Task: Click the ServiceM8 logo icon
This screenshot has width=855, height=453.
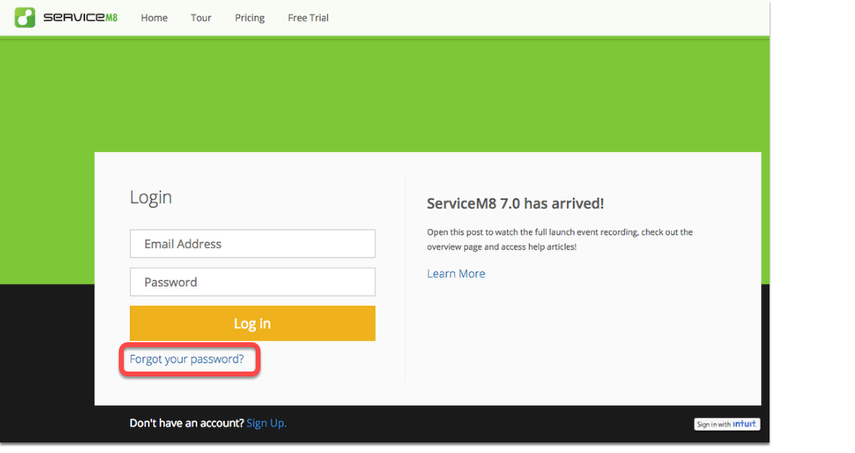Action: tap(25, 17)
